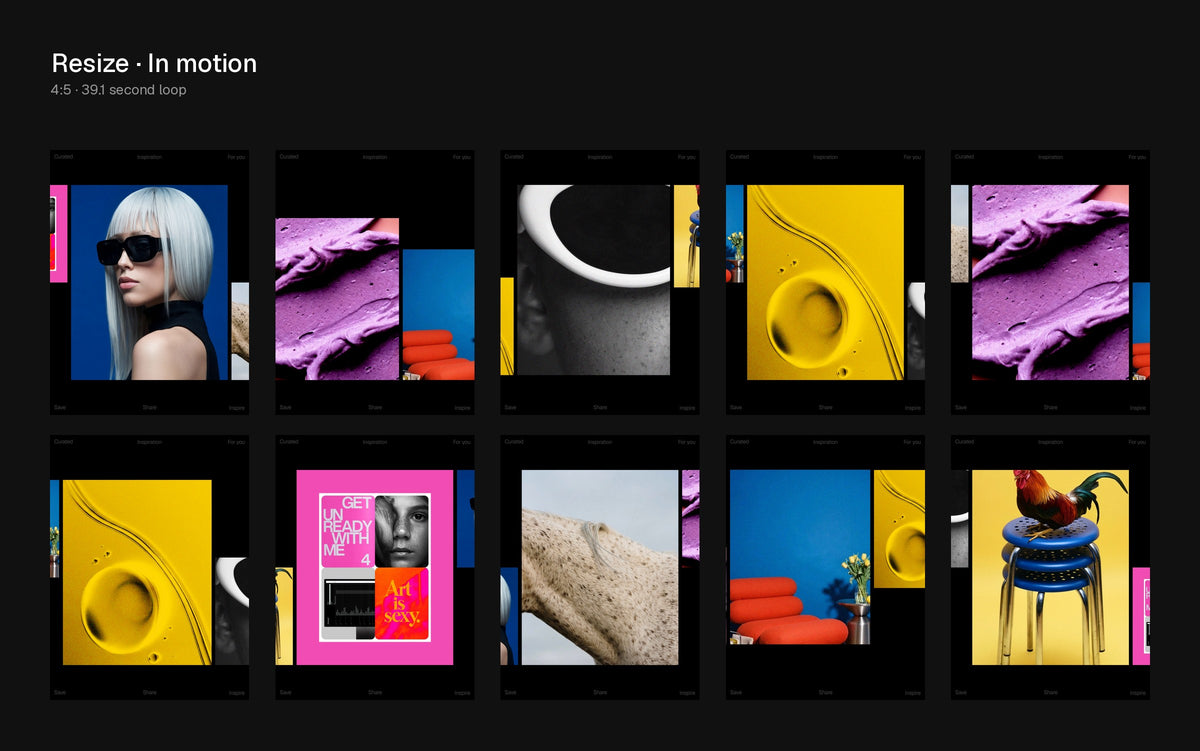This screenshot has width=1200, height=751.
Task: Select Curated tab in white hat frame
Action: click(513, 157)
